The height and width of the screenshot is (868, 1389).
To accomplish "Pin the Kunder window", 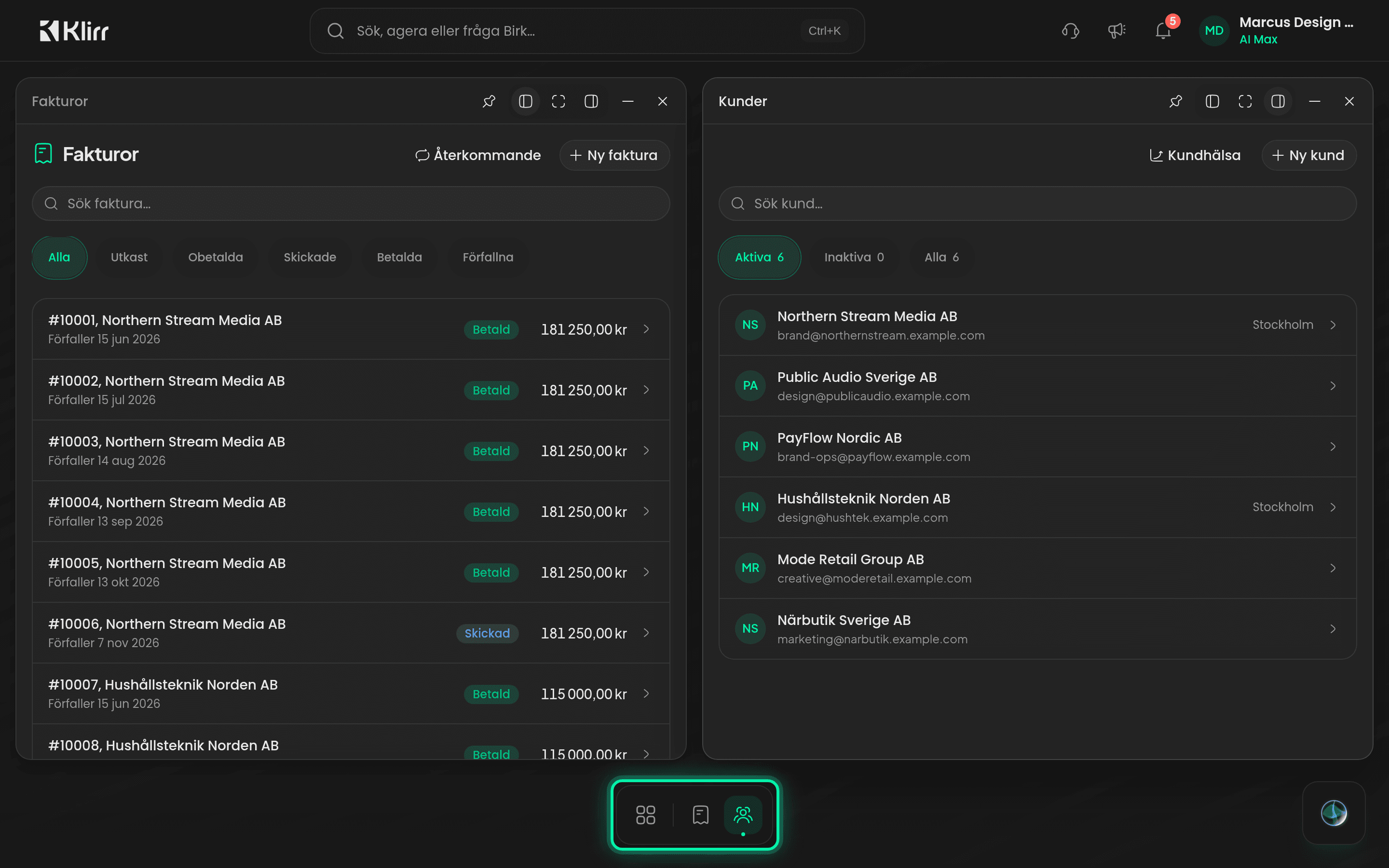I will 1175,101.
